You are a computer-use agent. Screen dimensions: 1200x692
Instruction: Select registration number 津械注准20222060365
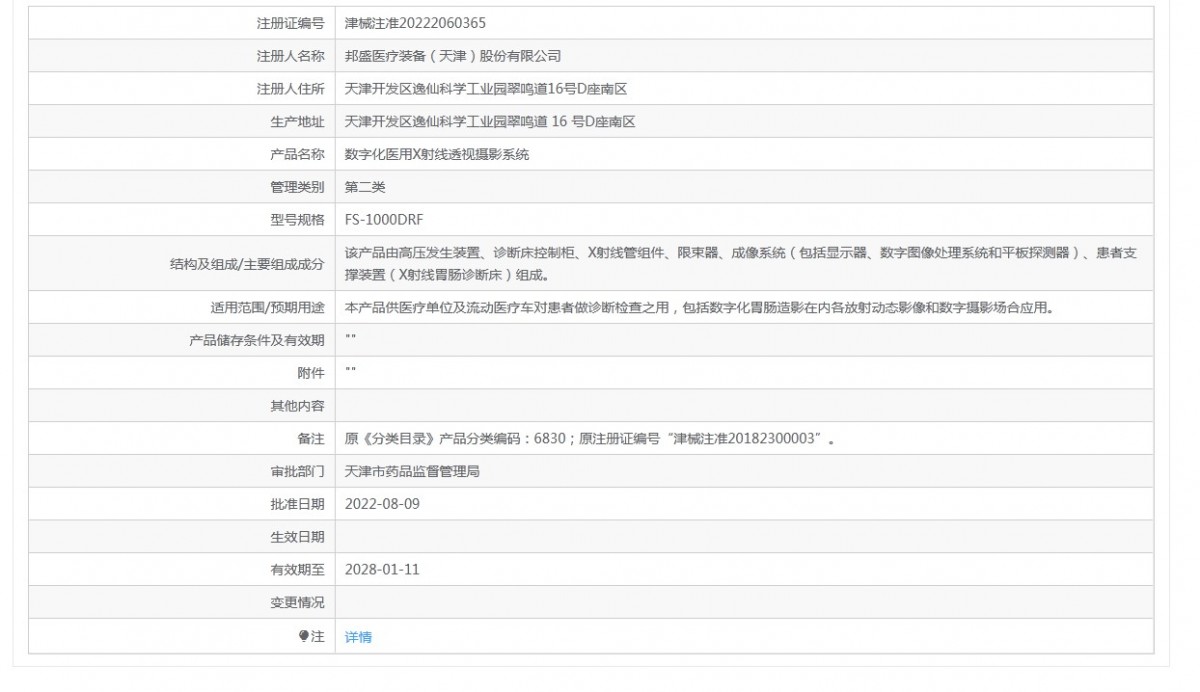pyautogui.click(x=415, y=22)
